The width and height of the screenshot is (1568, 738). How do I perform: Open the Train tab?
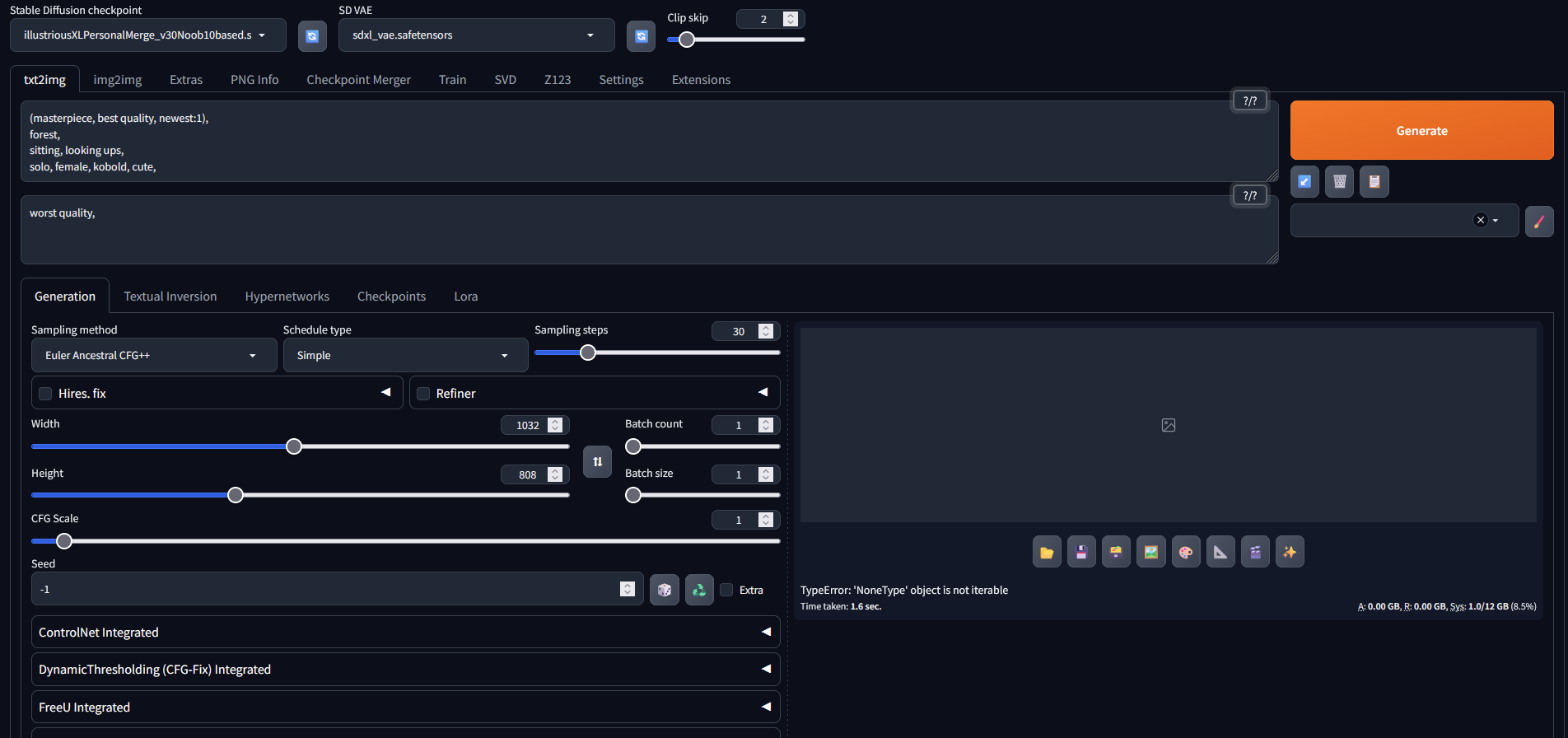point(452,80)
